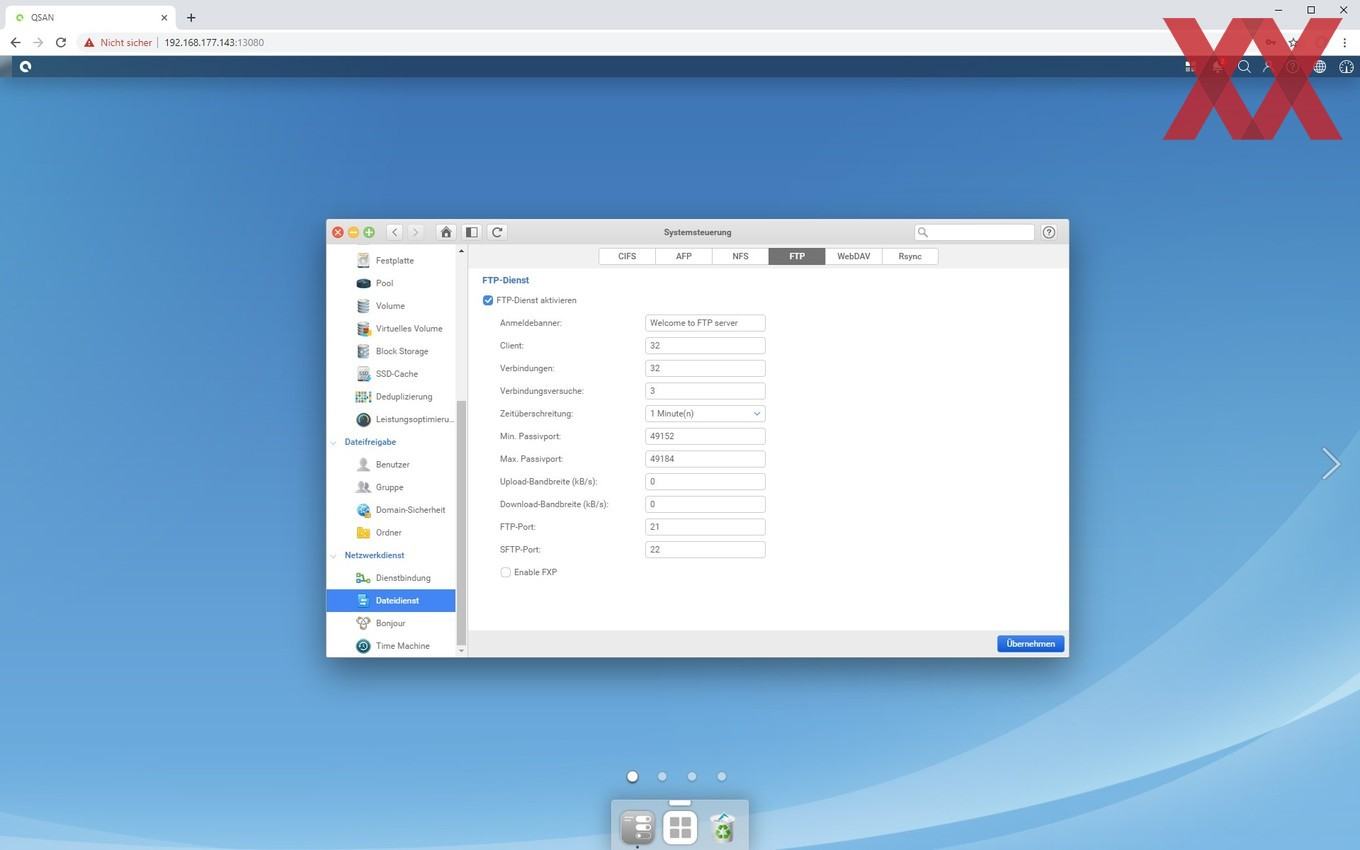Select the FTP tab
Image resolution: width=1360 pixels, height=850 pixels.
tap(797, 256)
